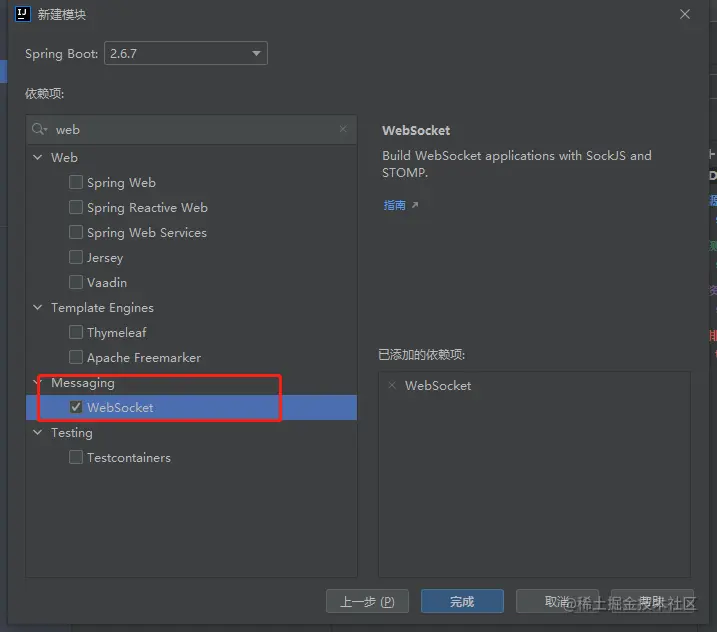
Task: Clear the dependency search text
Action: (x=343, y=129)
